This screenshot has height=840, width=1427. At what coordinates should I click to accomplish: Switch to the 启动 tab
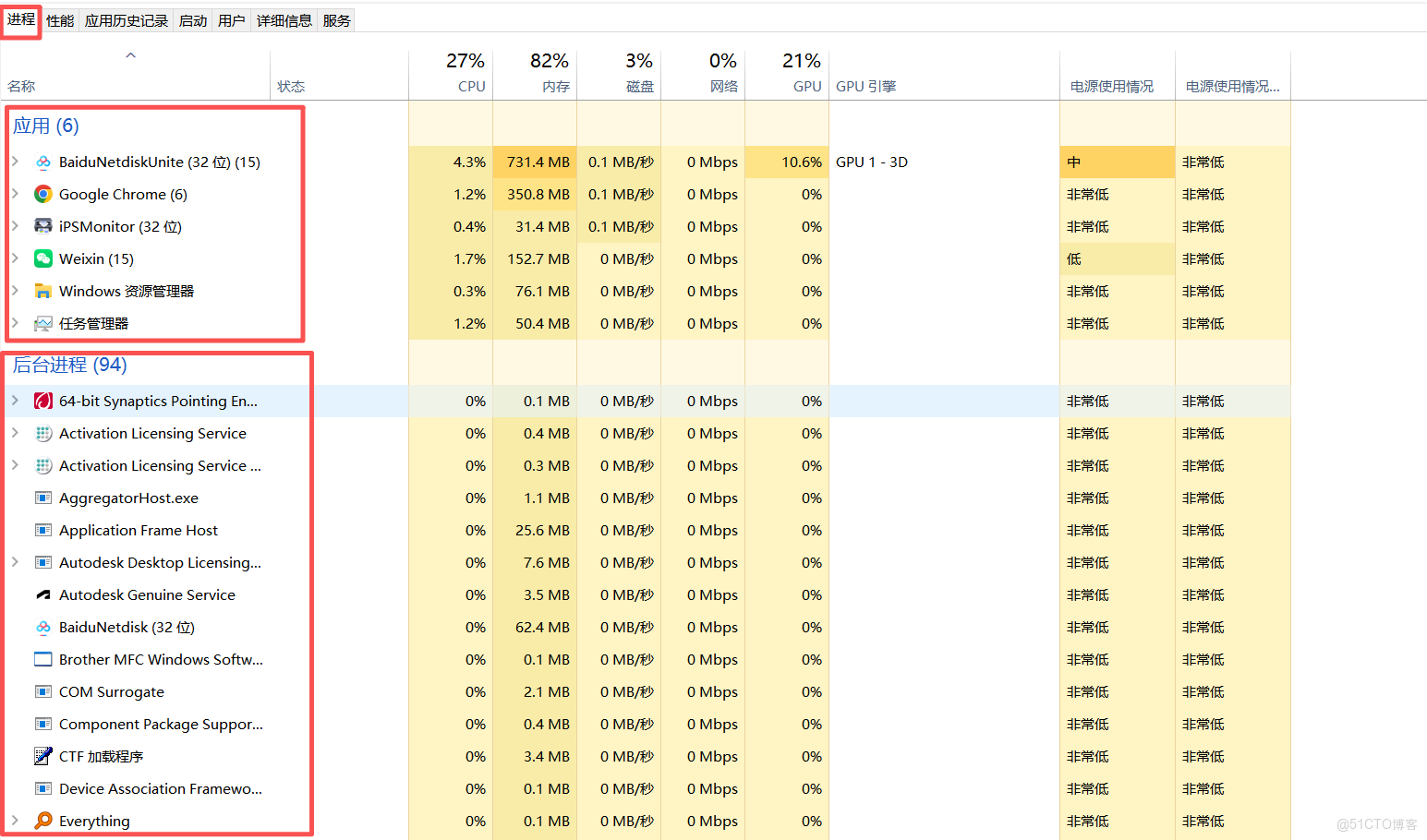193,20
